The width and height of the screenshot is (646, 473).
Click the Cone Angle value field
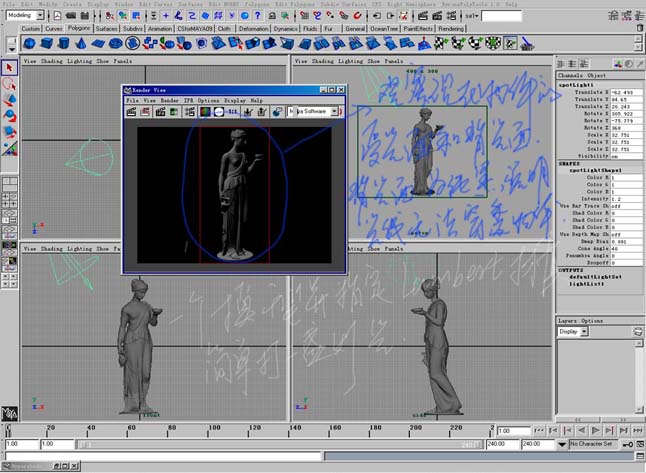point(626,248)
